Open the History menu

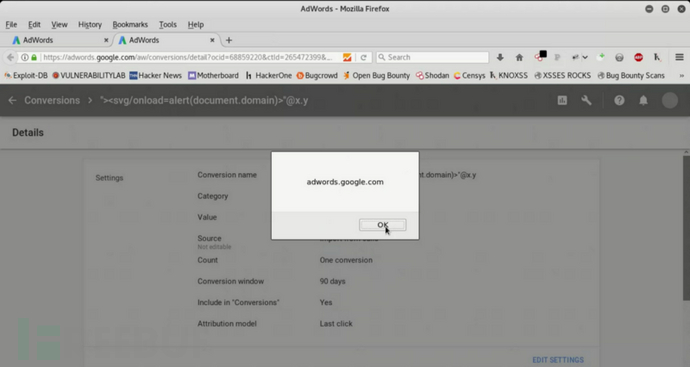click(90, 25)
